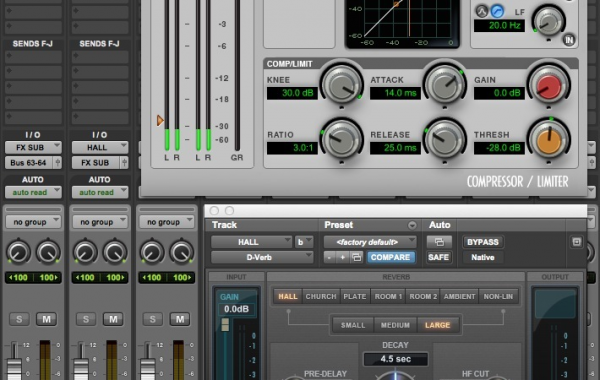Mute the HALL strip with M
This screenshot has height=380, width=600.
(113, 319)
